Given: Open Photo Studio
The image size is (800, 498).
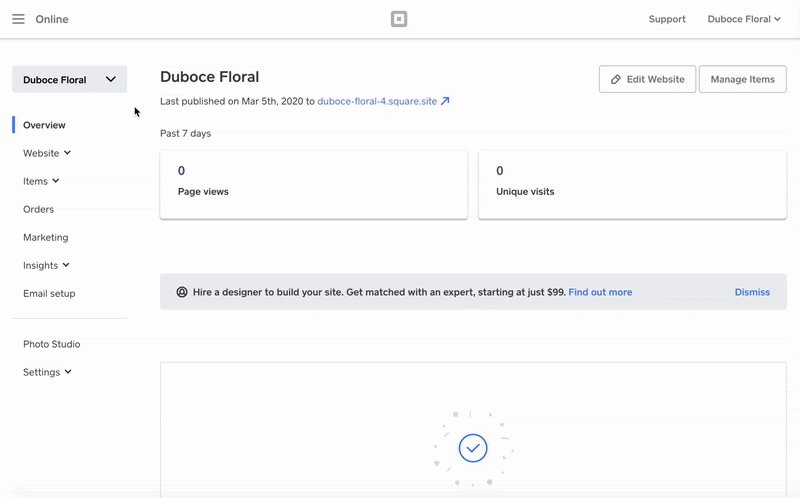Looking at the screenshot, I should coord(51,344).
